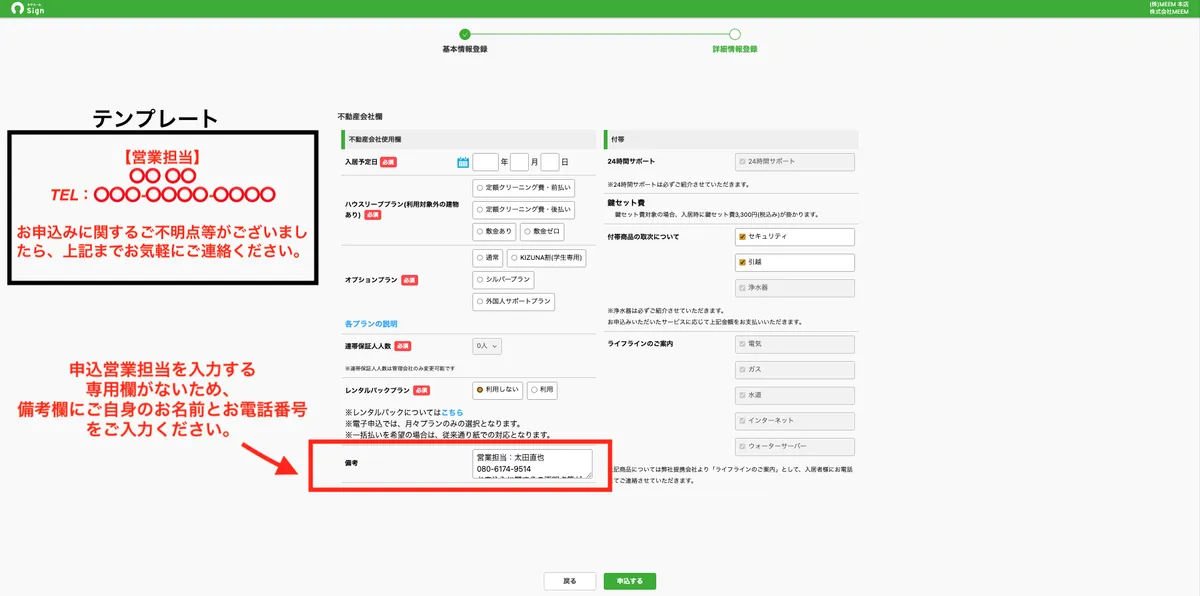Viewport: 1200px width, 596px height.
Task: Select the 詳細情報登録 step indicator
Action: coord(735,31)
